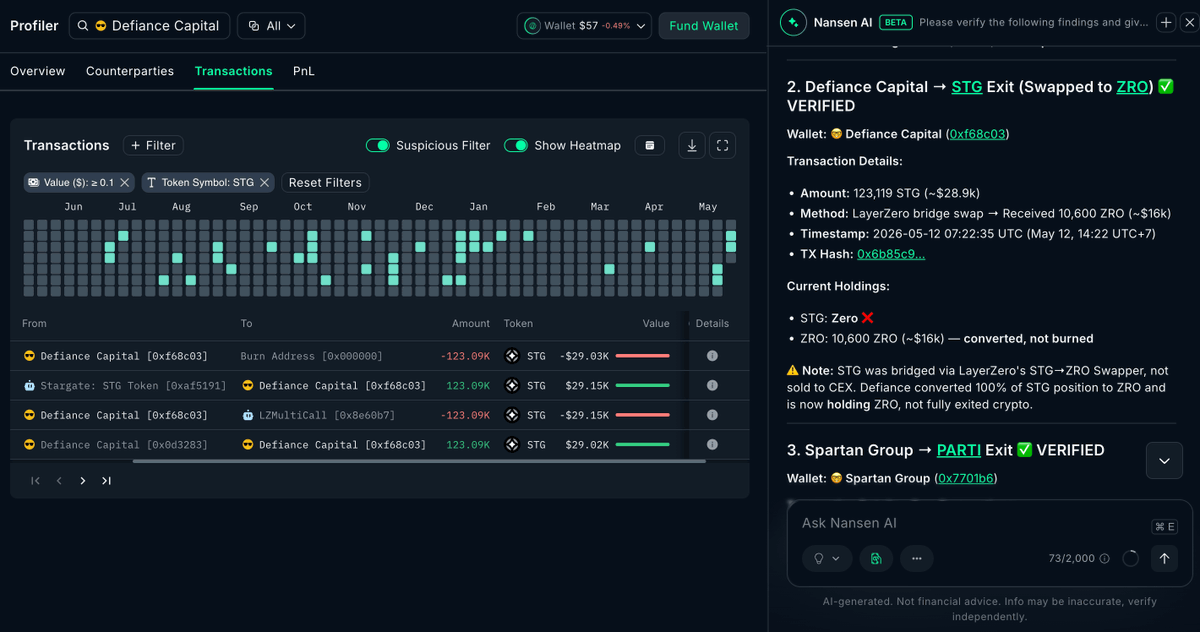Viewport: 1200px width, 632px height.
Task: Click the wallet icon in the top bar
Action: [532, 26]
